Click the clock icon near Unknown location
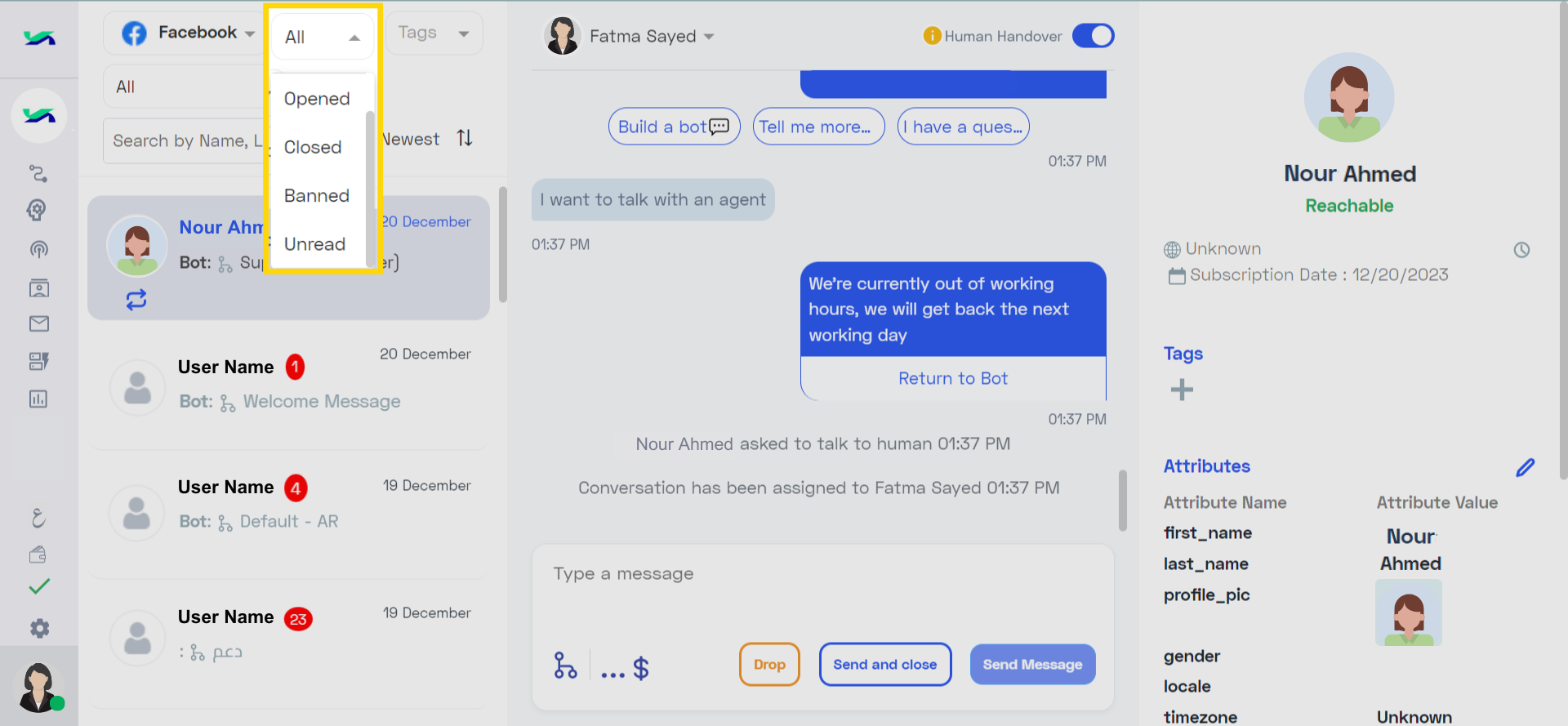Screen dimensions: 1568x726 1521,250
